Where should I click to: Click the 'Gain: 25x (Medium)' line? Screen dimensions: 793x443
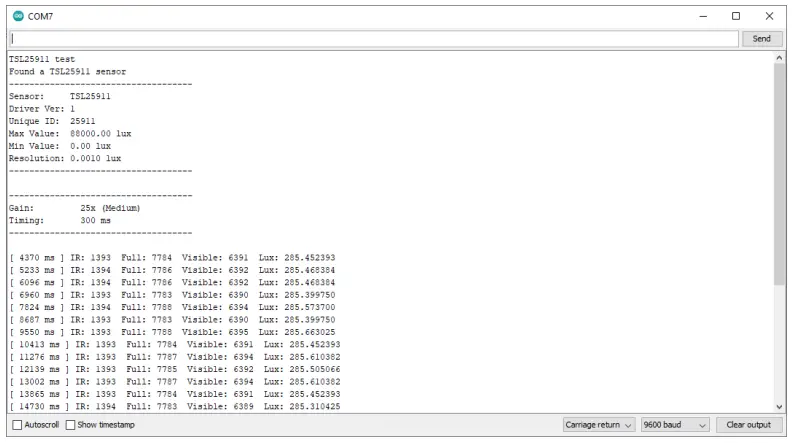pos(74,208)
